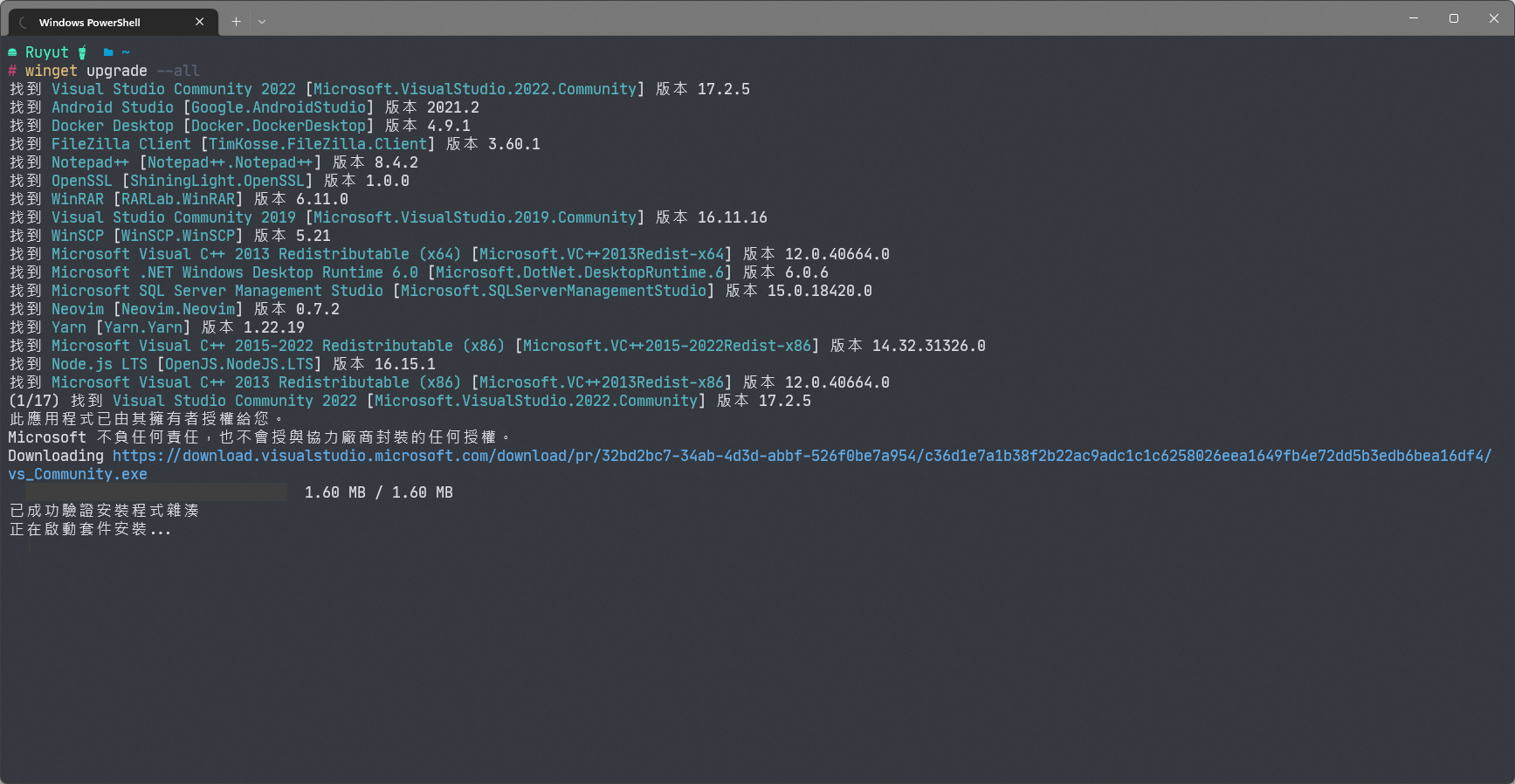Maximize the terminal window

pos(1454,18)
